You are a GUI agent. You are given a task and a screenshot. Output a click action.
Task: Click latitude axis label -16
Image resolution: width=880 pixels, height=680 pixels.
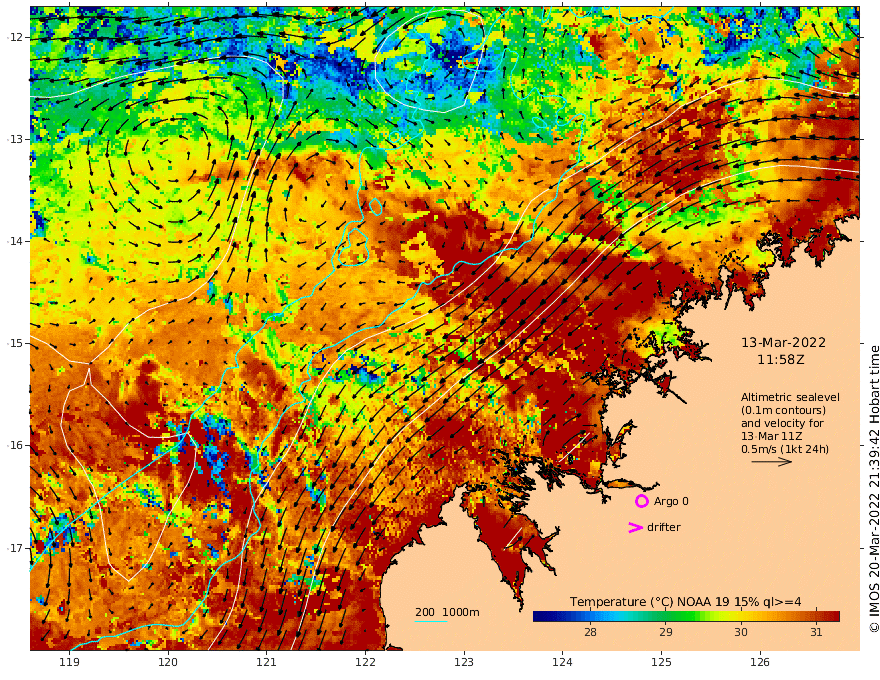pos(15,445)
